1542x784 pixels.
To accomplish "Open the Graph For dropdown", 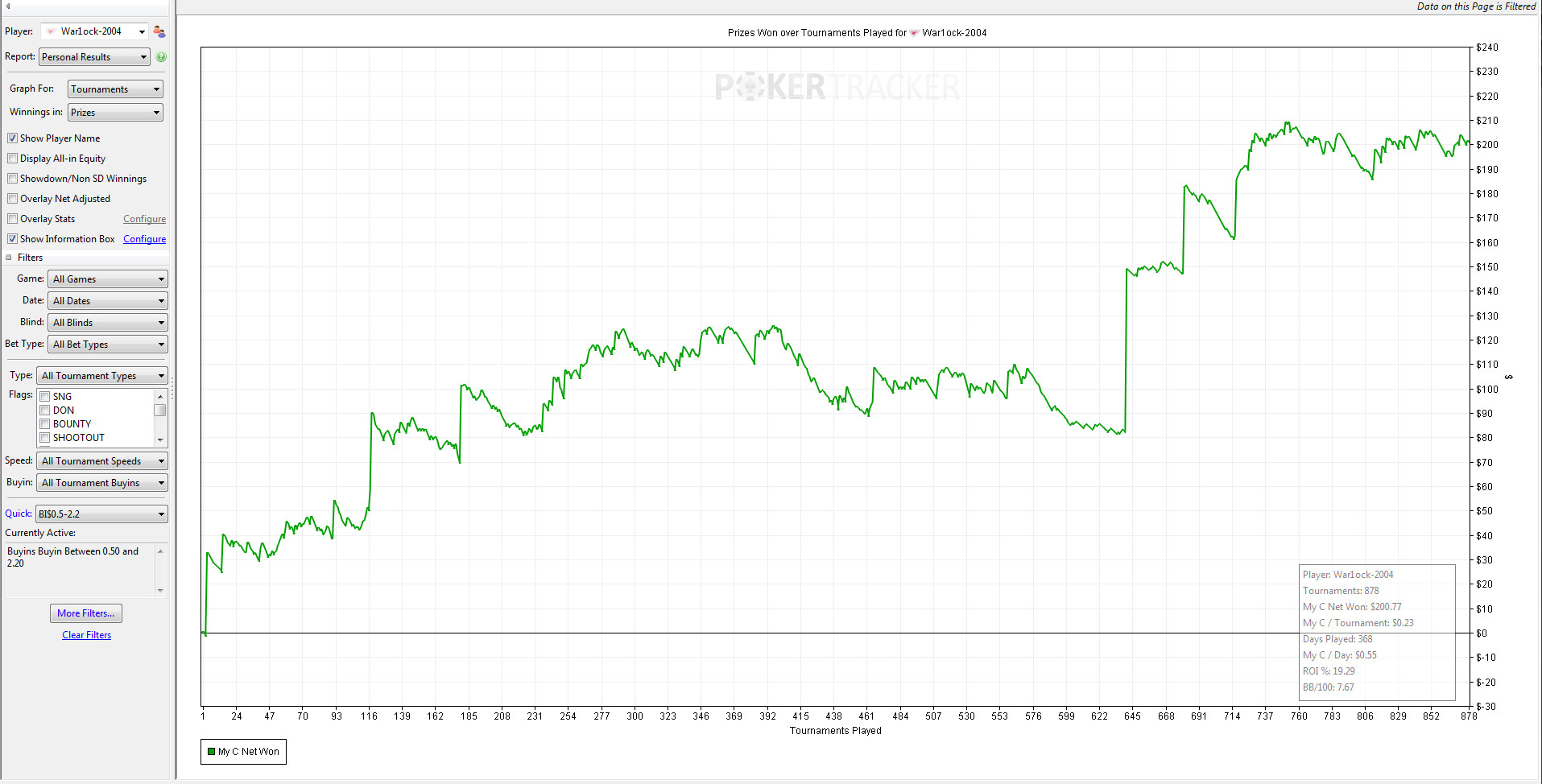I will 115,89.
